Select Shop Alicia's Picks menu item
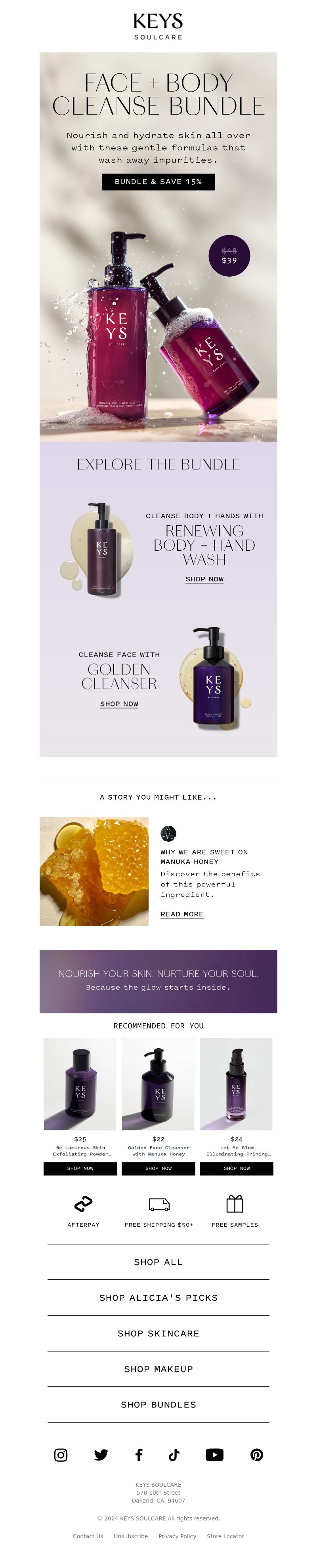 point(158,1297)
